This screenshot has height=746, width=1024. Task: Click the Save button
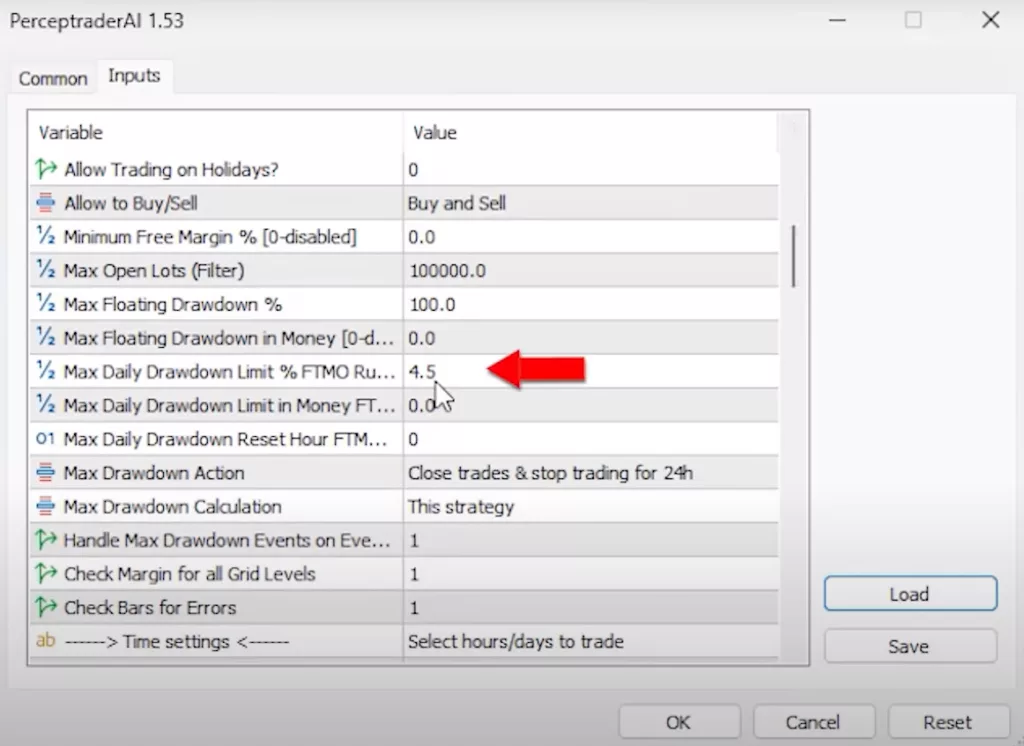(909, 646)
